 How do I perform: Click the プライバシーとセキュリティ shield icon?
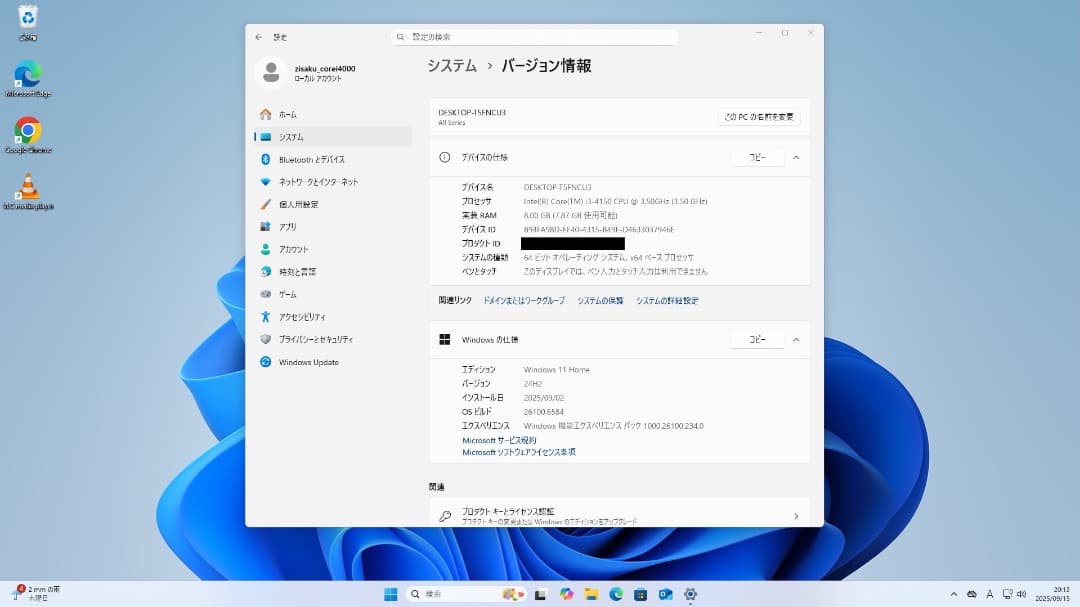(265, 339)
